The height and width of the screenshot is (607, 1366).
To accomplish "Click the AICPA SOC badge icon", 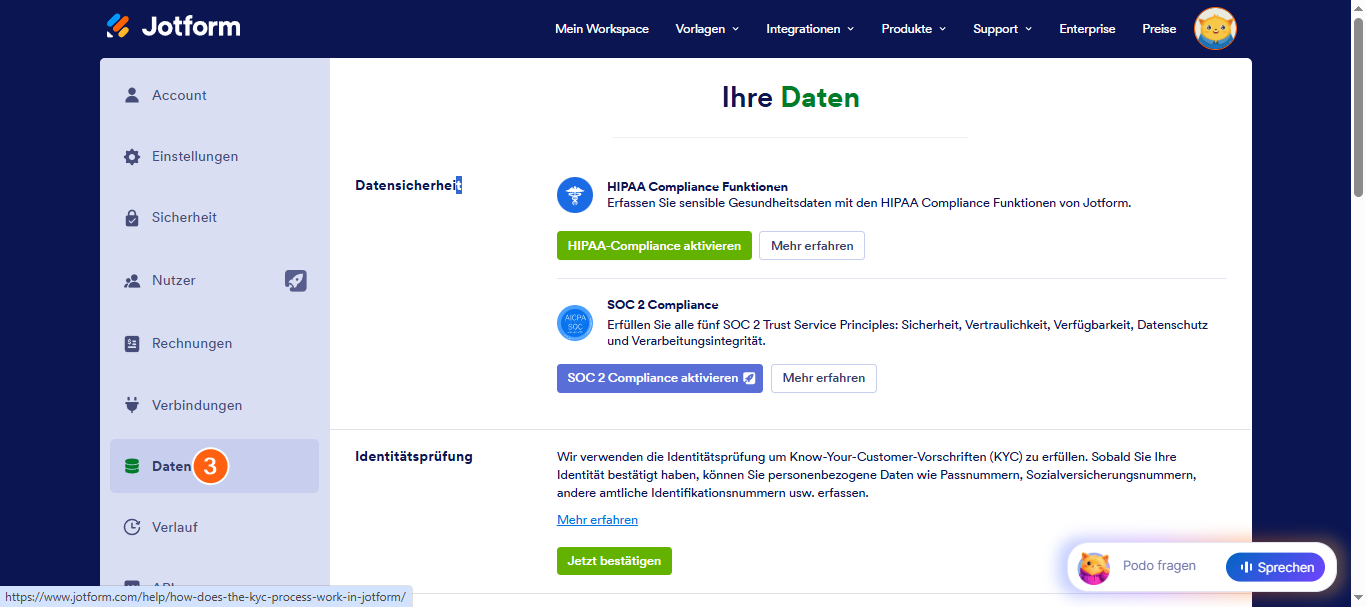I will (575, 323).
